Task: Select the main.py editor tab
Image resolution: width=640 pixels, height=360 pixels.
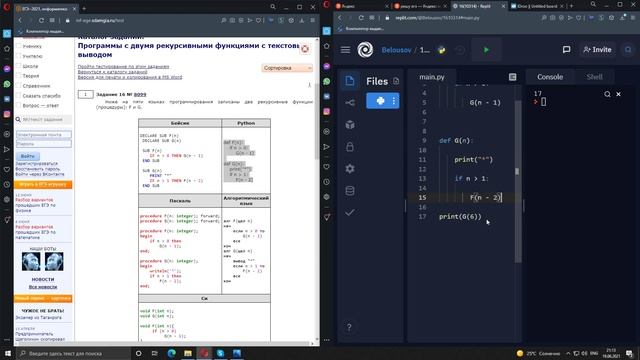Action: [x=432, y=77]
